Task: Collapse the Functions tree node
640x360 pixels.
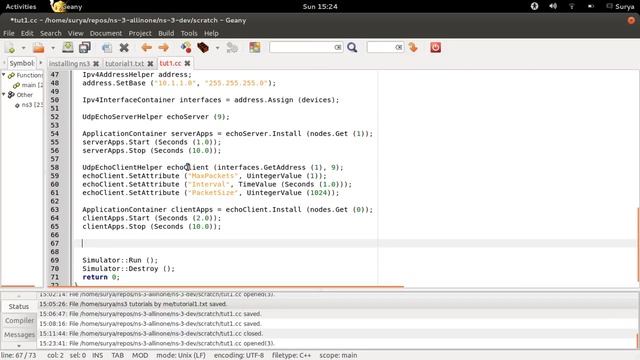Action: tap(4, 75)
